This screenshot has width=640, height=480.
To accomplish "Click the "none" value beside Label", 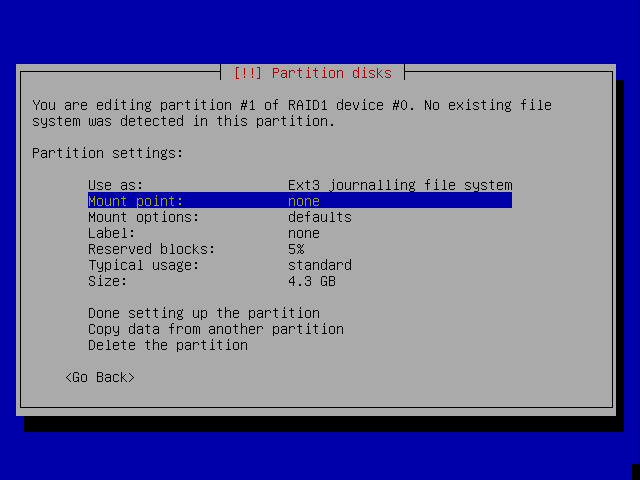I will pyautogui.click(x=304, y=233).
